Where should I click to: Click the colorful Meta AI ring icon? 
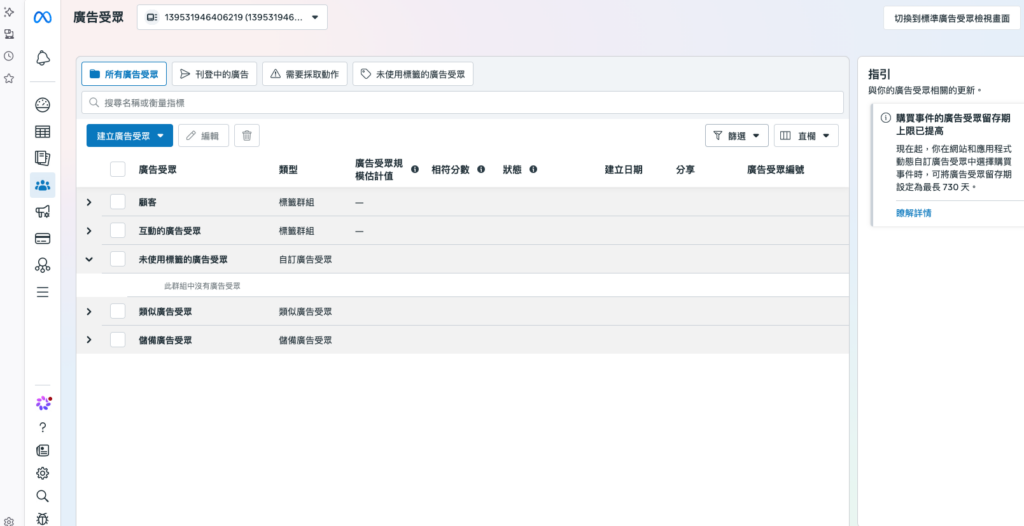point(43,403)
